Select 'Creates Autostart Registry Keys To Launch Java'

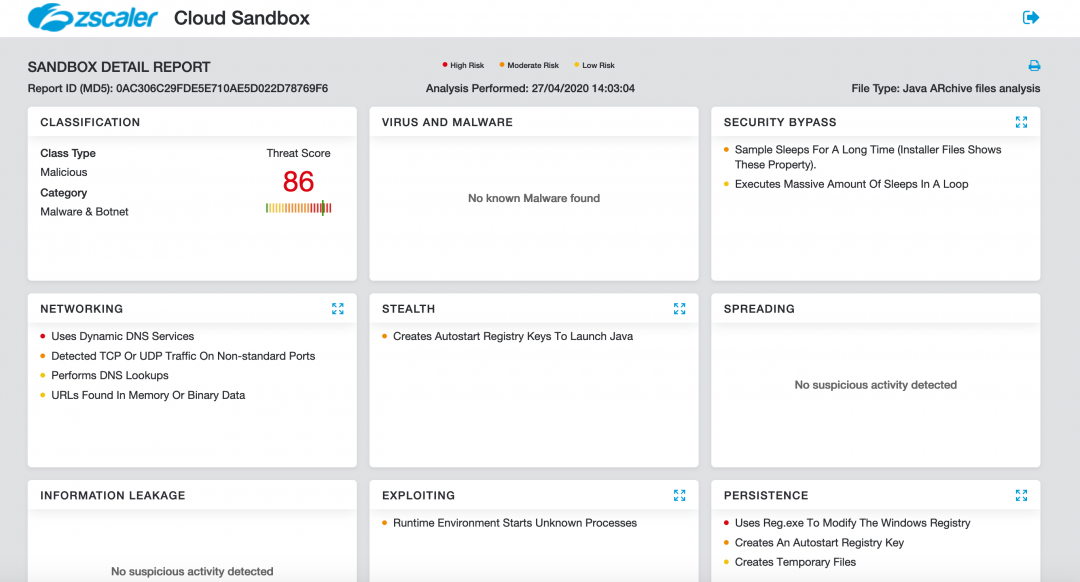(x=513, y=337)
